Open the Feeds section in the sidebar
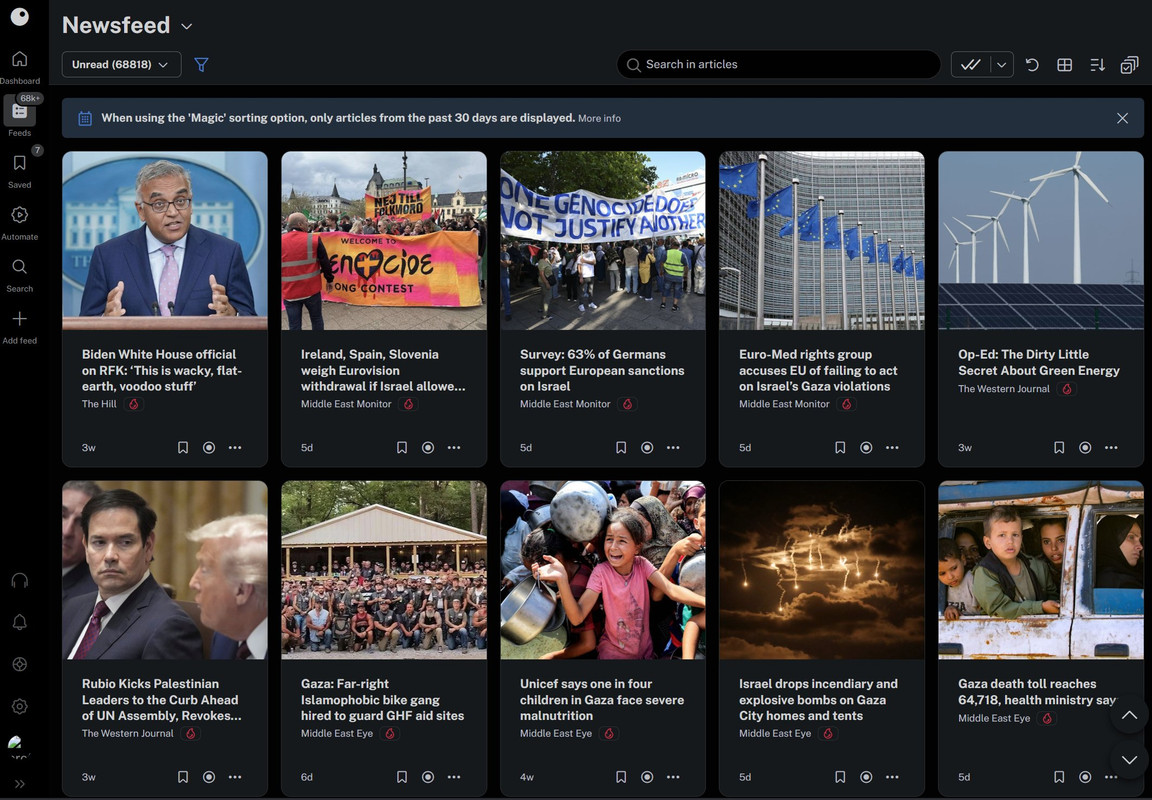This screenshot has width=1152, height=800. (x=20, y=118)
